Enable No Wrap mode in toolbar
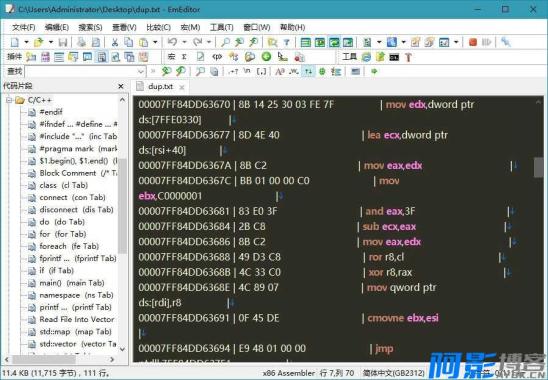548x380 pixels. coord(305,42)
